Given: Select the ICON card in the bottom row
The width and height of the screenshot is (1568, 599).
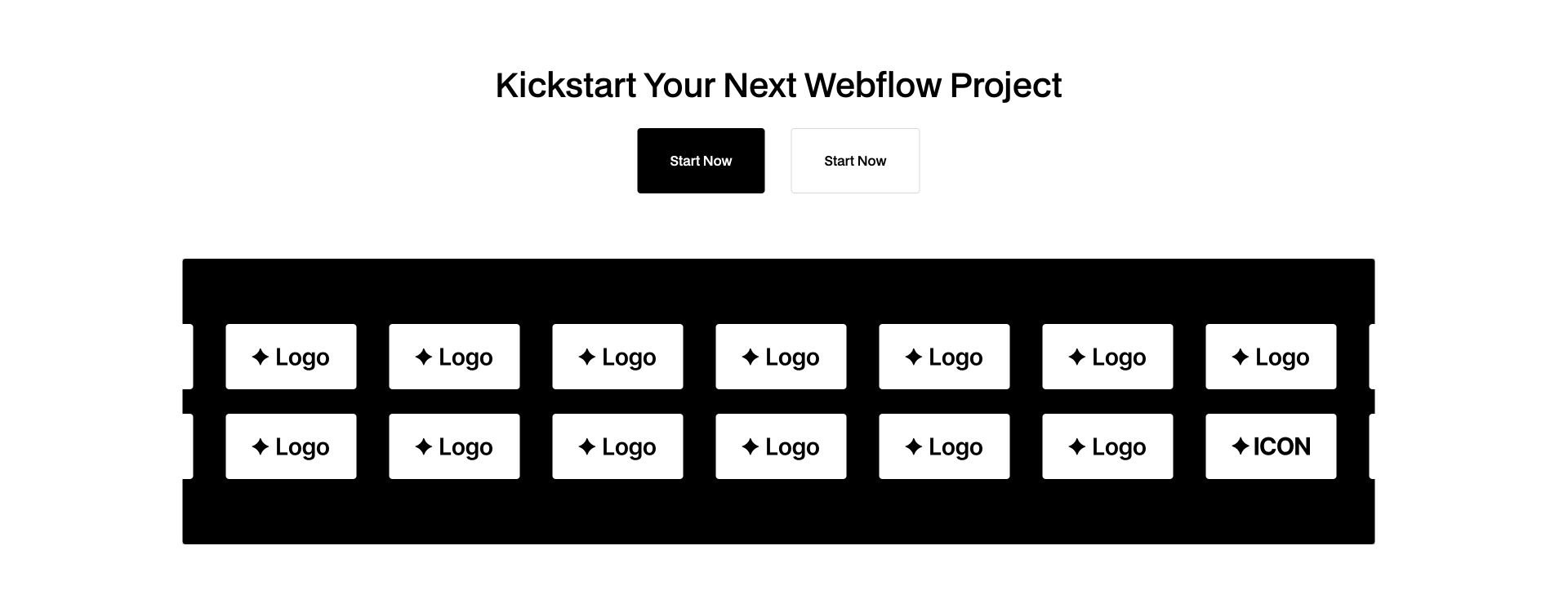Looking at the screenshot, I should [1270, 446].
